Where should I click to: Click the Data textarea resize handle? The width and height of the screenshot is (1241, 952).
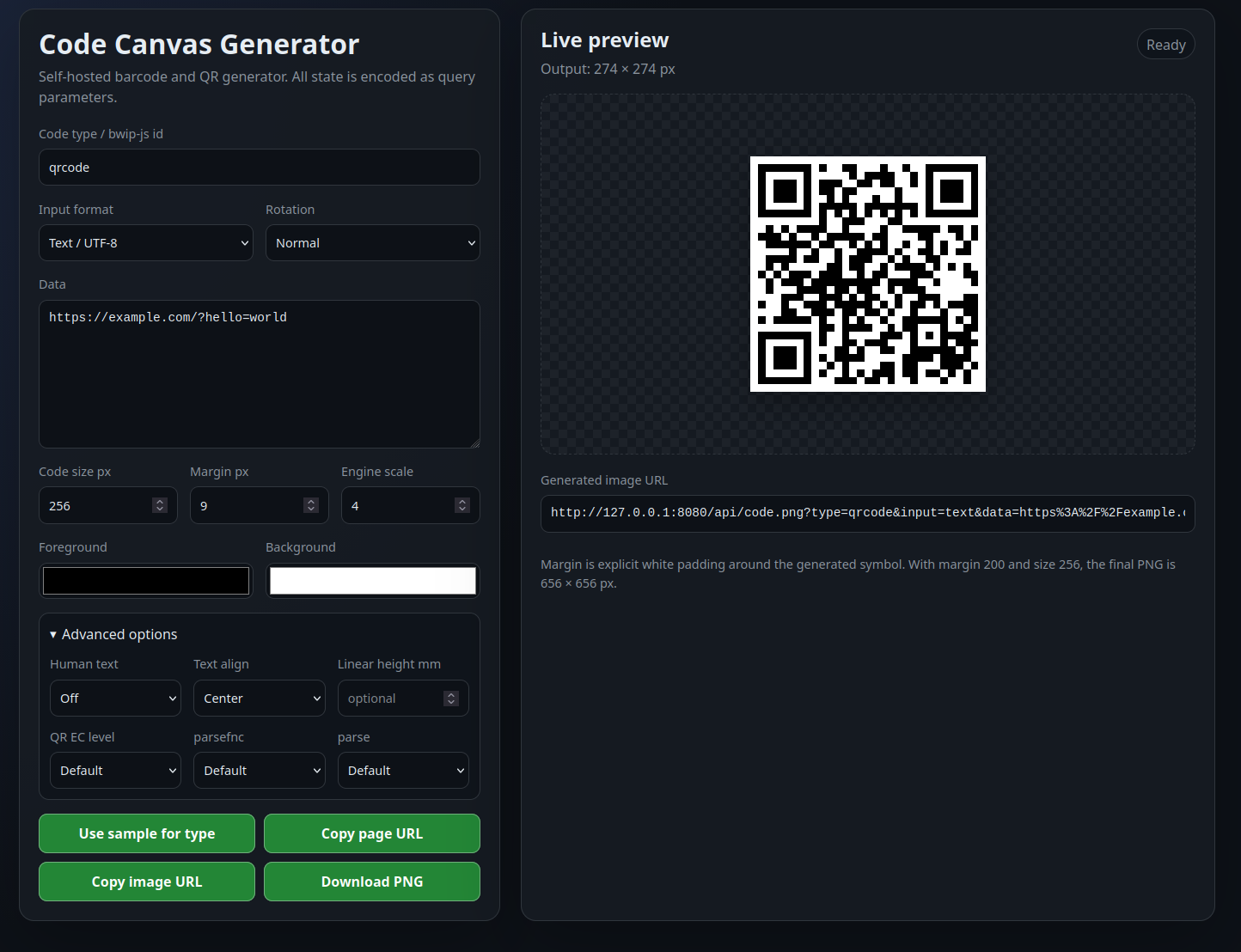[x=474, y=442]
